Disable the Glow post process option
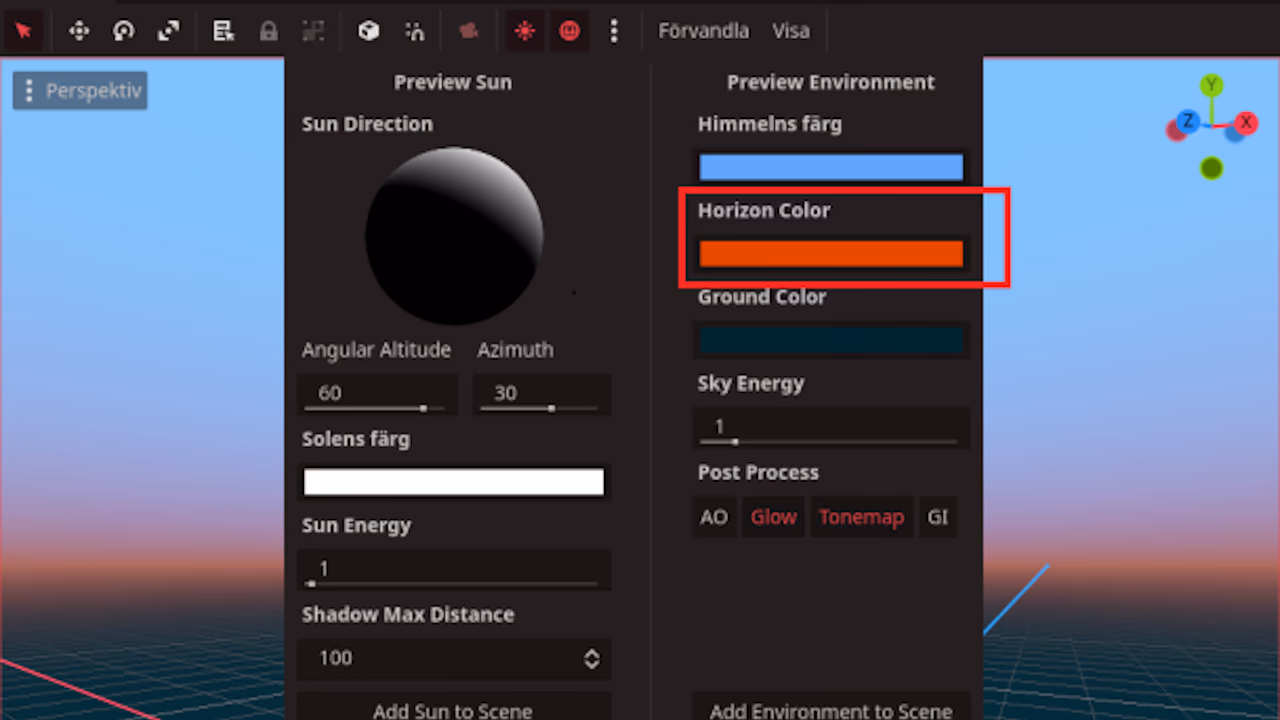 pyautogui.click(x=773, y=517)
